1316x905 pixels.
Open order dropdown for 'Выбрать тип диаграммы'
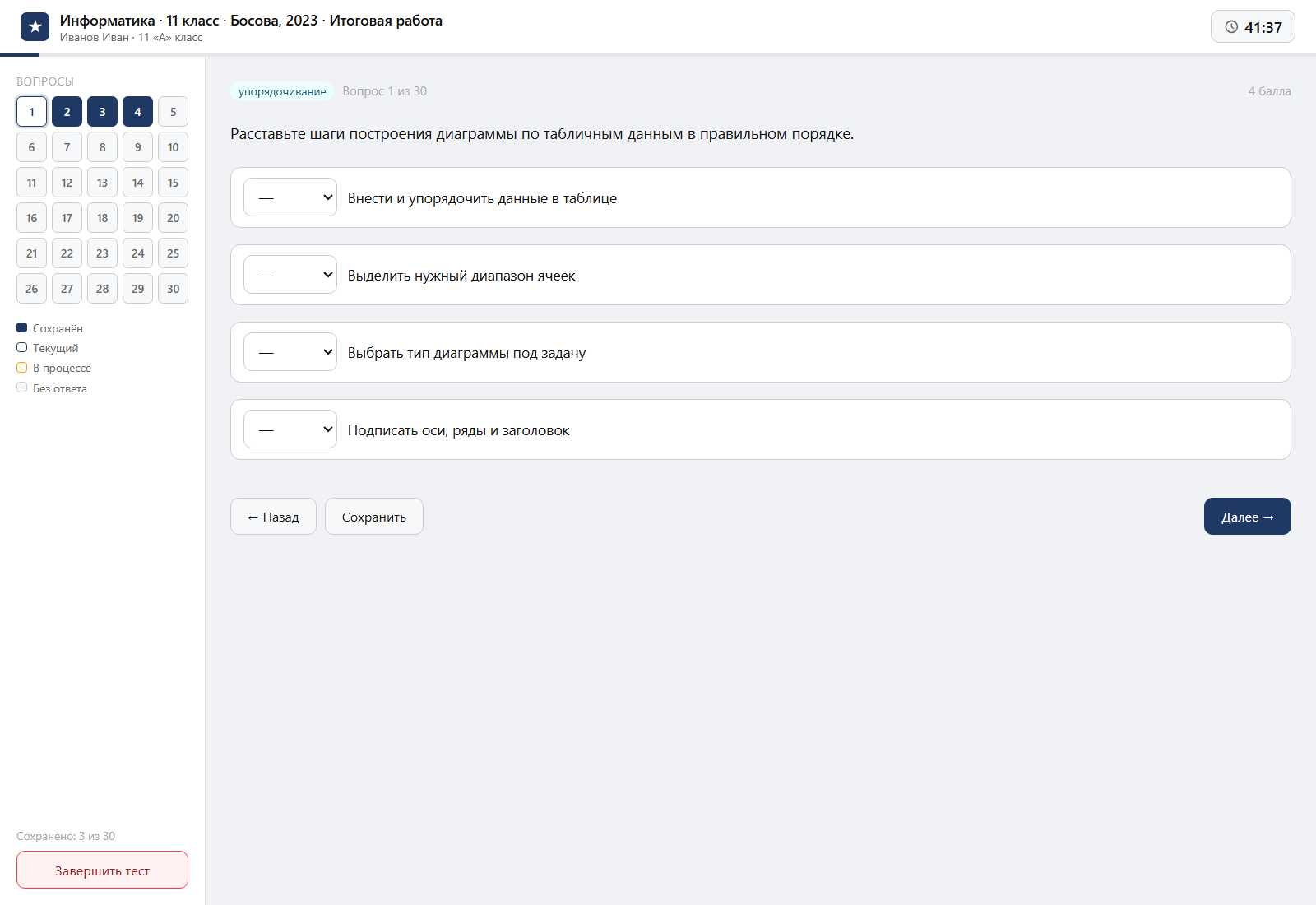tap(290, 352)
